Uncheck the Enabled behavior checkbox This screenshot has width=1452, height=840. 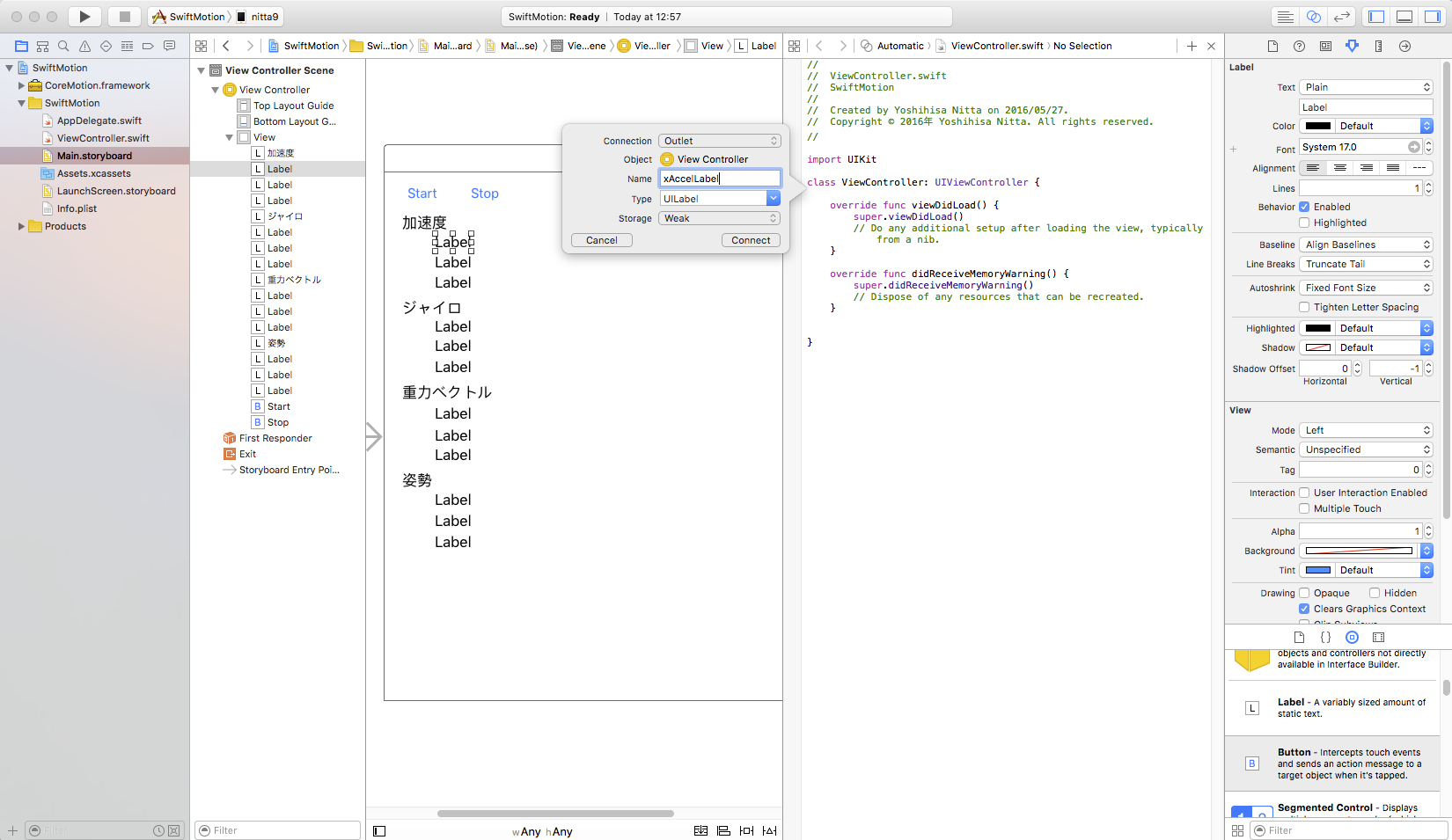(x=1304, y=207)
